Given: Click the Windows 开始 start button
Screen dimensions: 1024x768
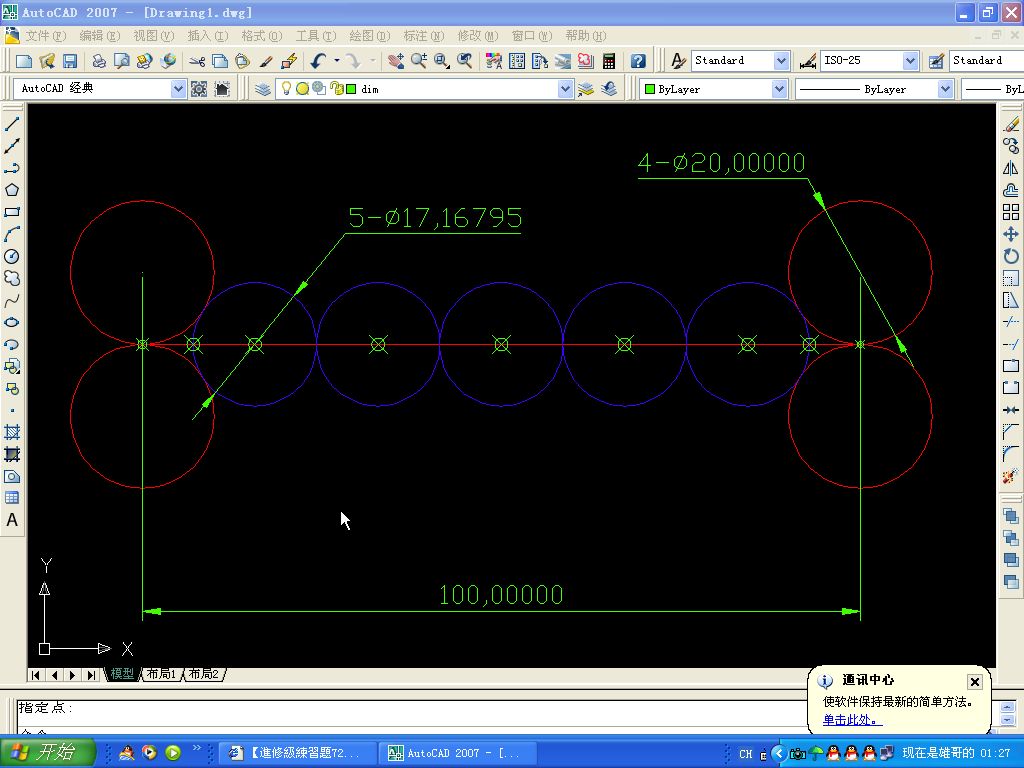Looking at the screenshot, I should click(x=48, y=753).
